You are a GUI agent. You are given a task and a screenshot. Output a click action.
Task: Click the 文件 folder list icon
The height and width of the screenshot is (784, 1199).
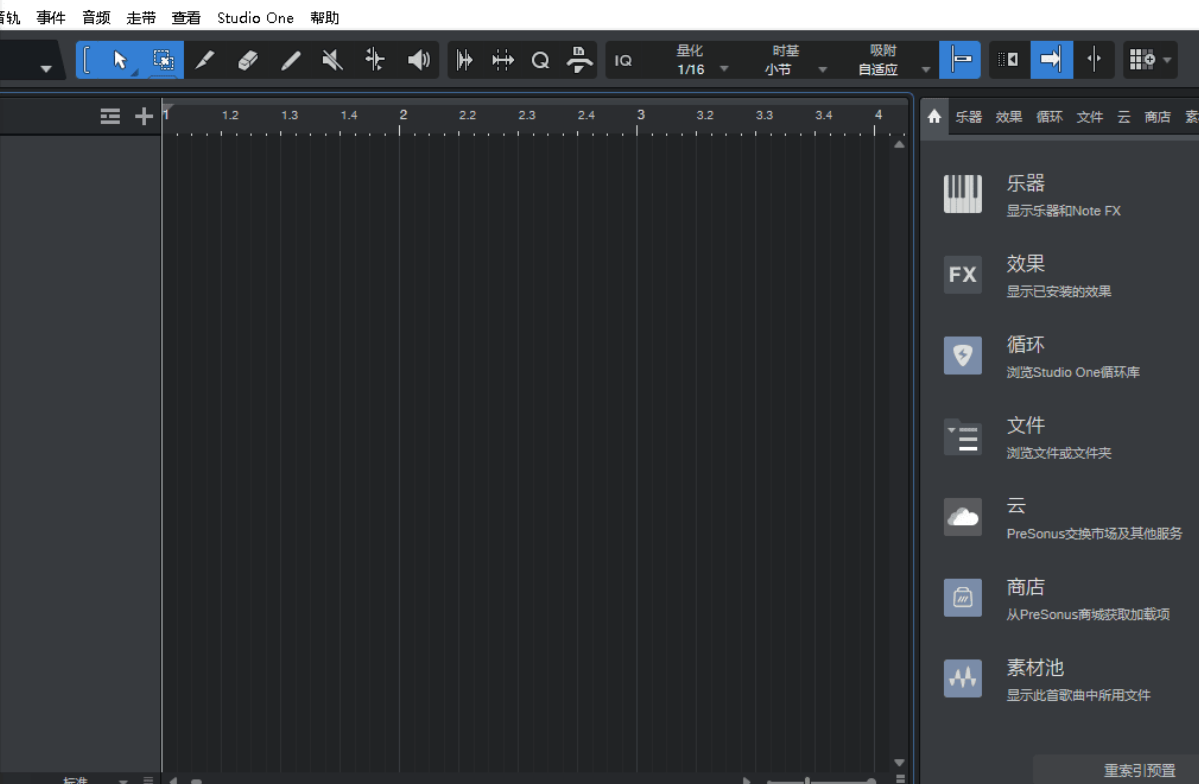click(x=963, y=437)
